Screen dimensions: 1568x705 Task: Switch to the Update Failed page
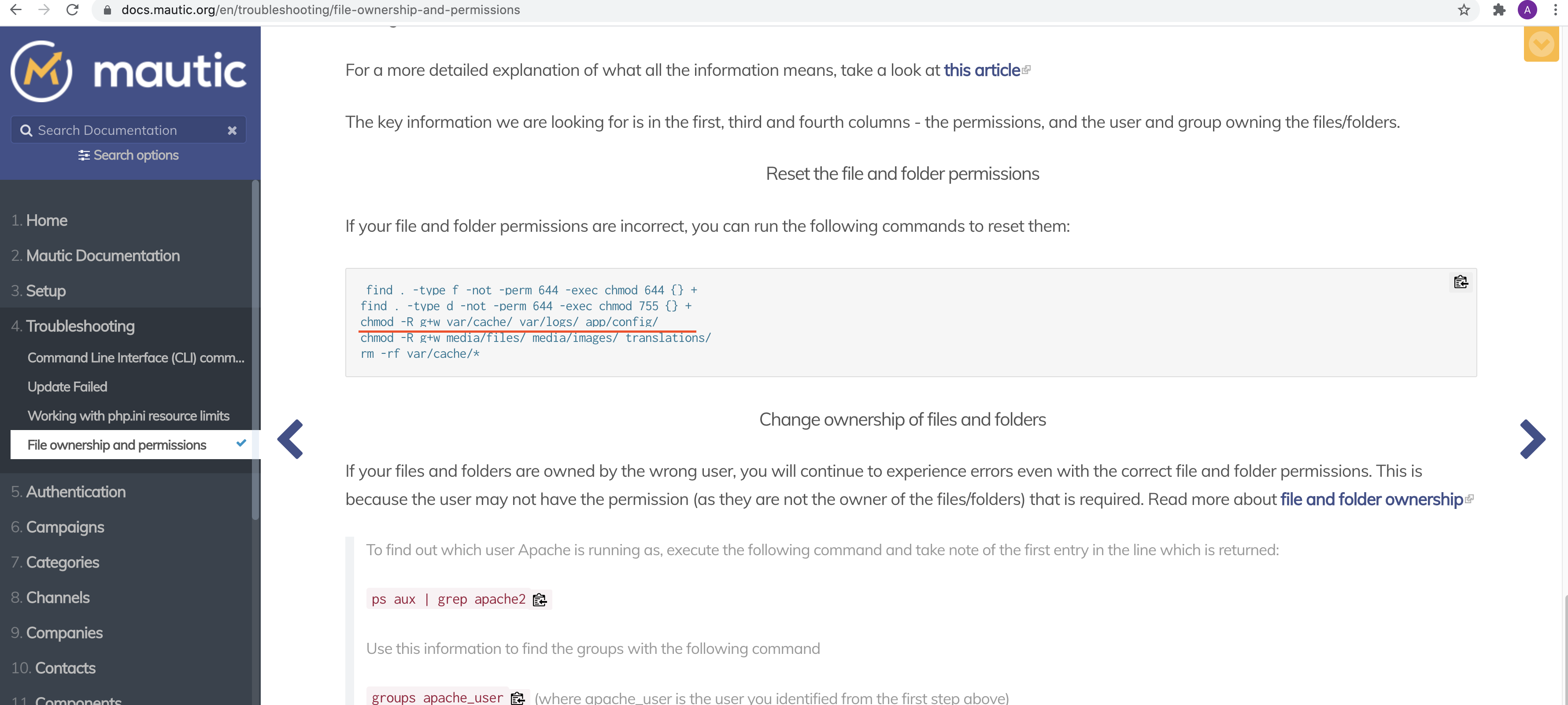[x=67, y=386]
